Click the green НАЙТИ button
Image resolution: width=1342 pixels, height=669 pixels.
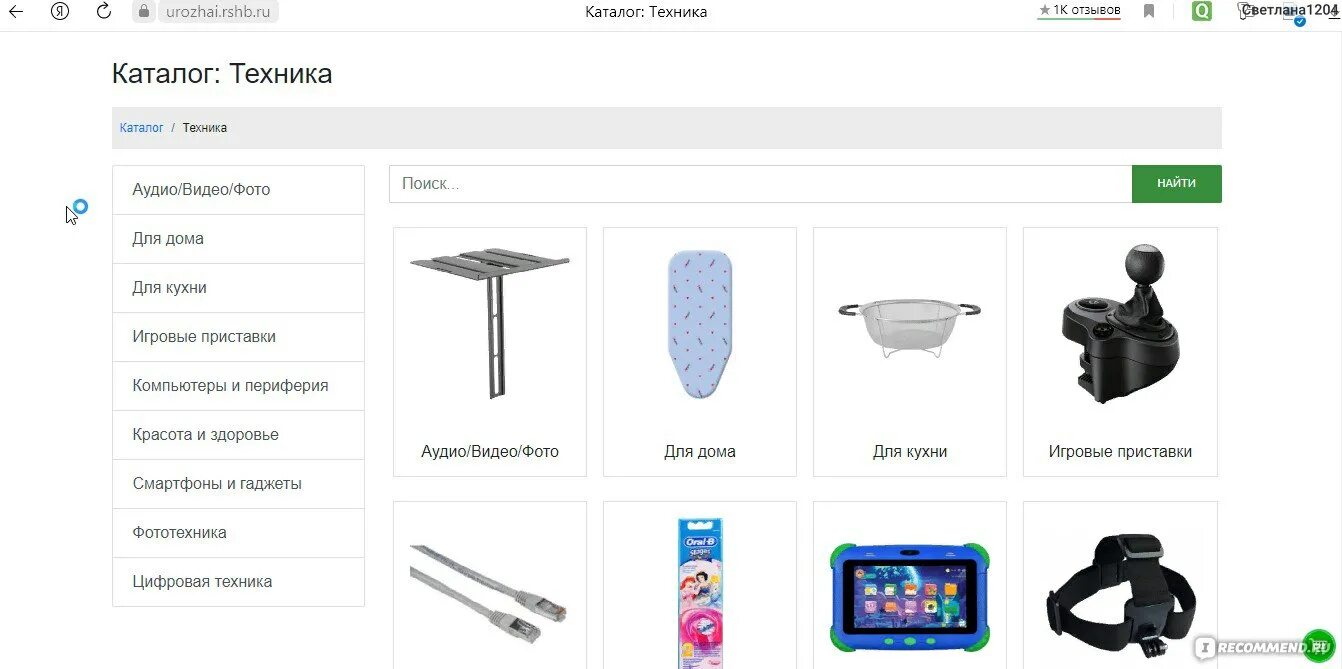[1176, 184]
